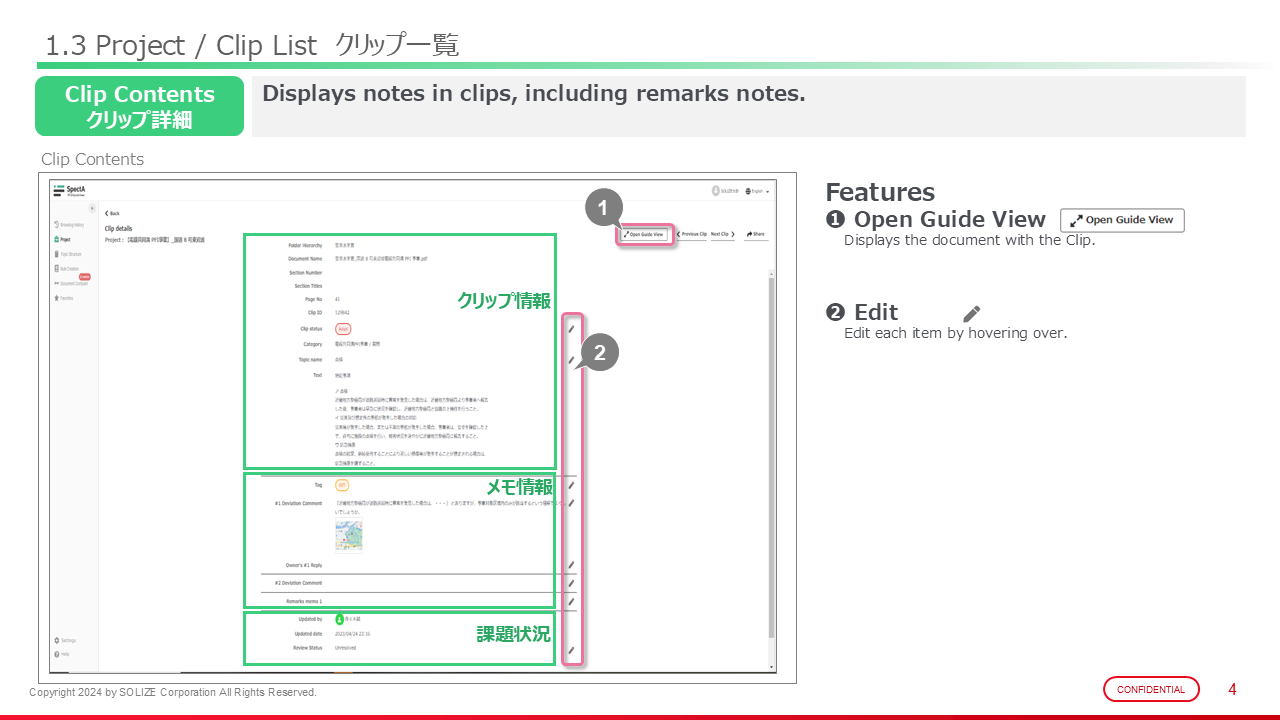Open Settings gear in sidebar
The image size is (1280, 720).
point(64,640)
